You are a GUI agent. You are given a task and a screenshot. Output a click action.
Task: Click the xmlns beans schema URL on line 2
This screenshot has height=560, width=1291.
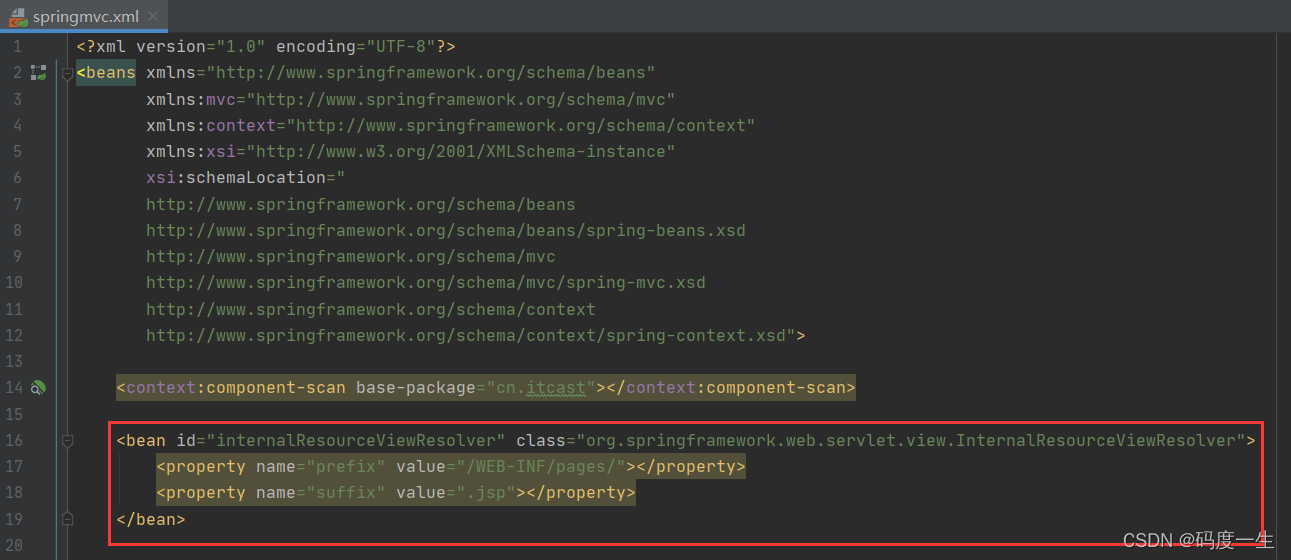pyautogui.click(x=431, y=73)
